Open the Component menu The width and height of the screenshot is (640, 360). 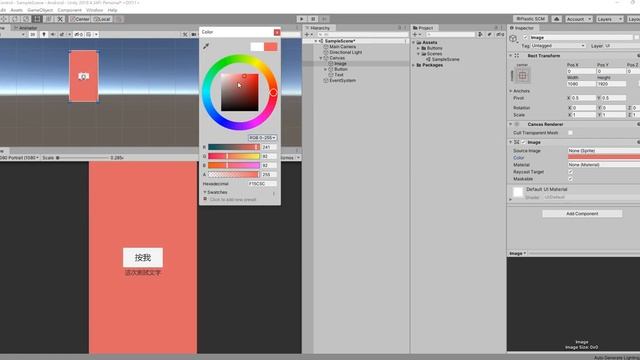tap(69, 10)
